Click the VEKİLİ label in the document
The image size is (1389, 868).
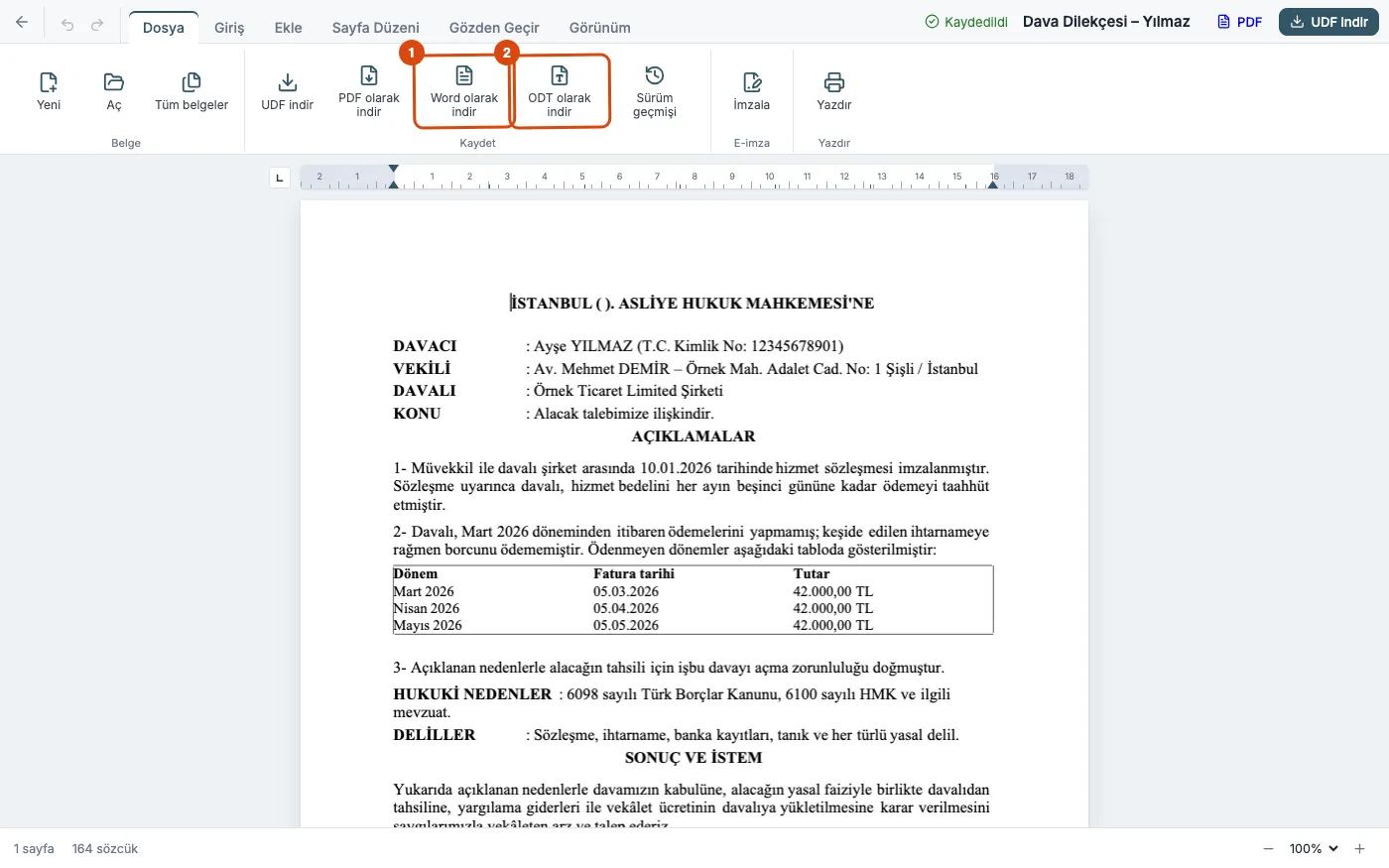pos(422,369)
